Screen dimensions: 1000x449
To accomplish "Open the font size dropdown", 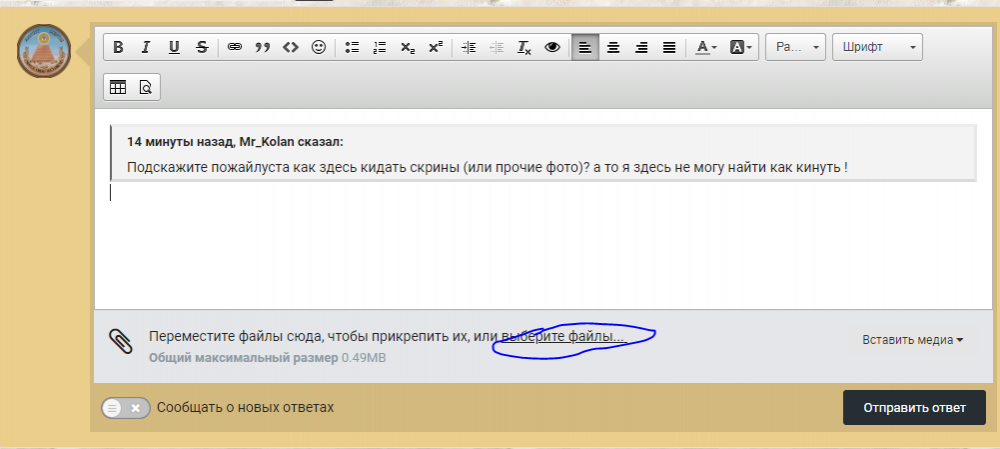I will click(x=796, y=47).
